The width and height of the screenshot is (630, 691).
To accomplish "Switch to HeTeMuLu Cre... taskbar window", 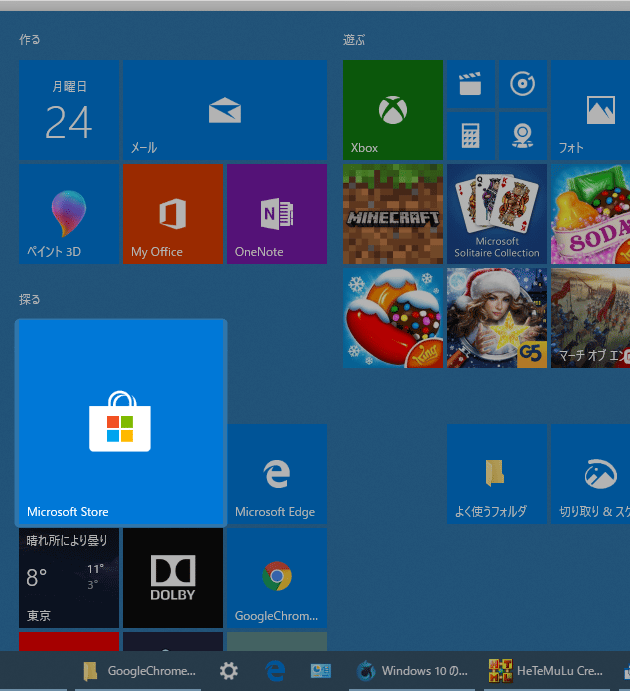I will [x=545, y=671].
